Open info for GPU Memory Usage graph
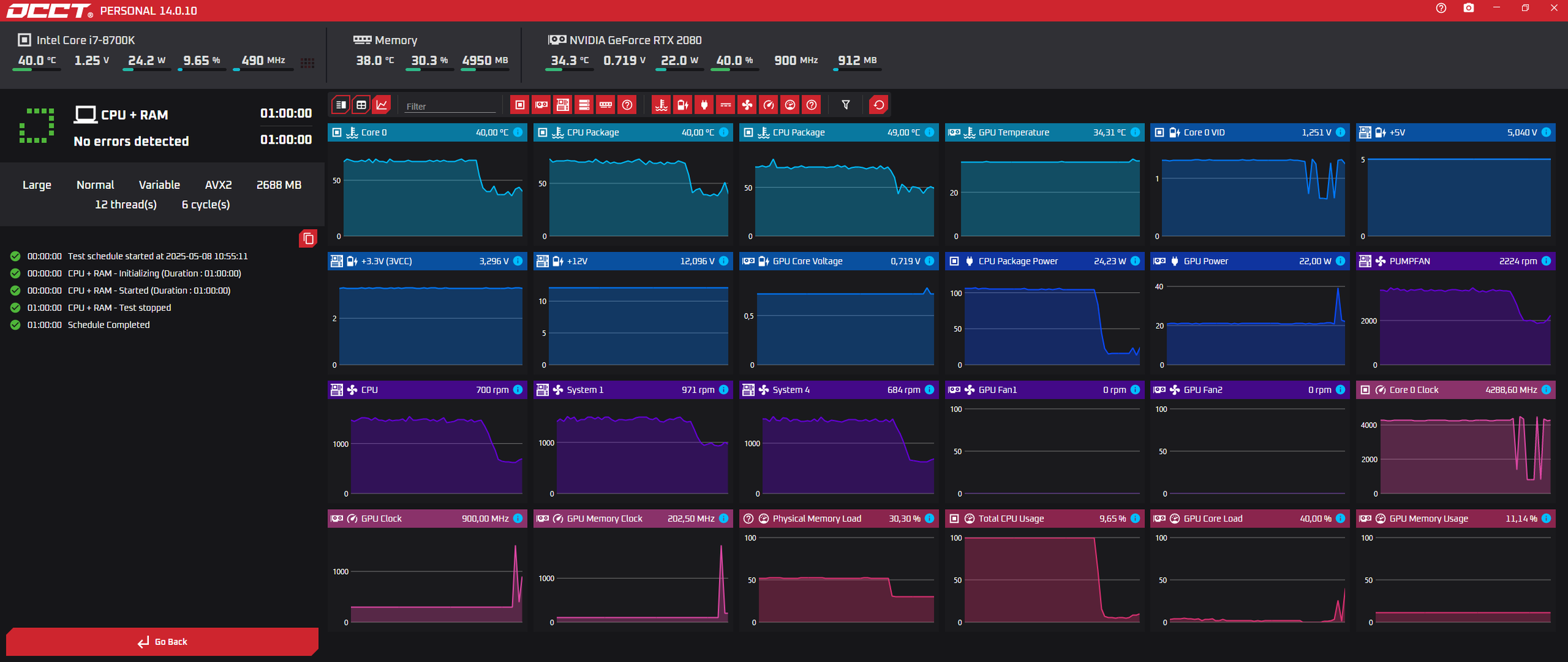The image size is (1568, 662). 1546,518
